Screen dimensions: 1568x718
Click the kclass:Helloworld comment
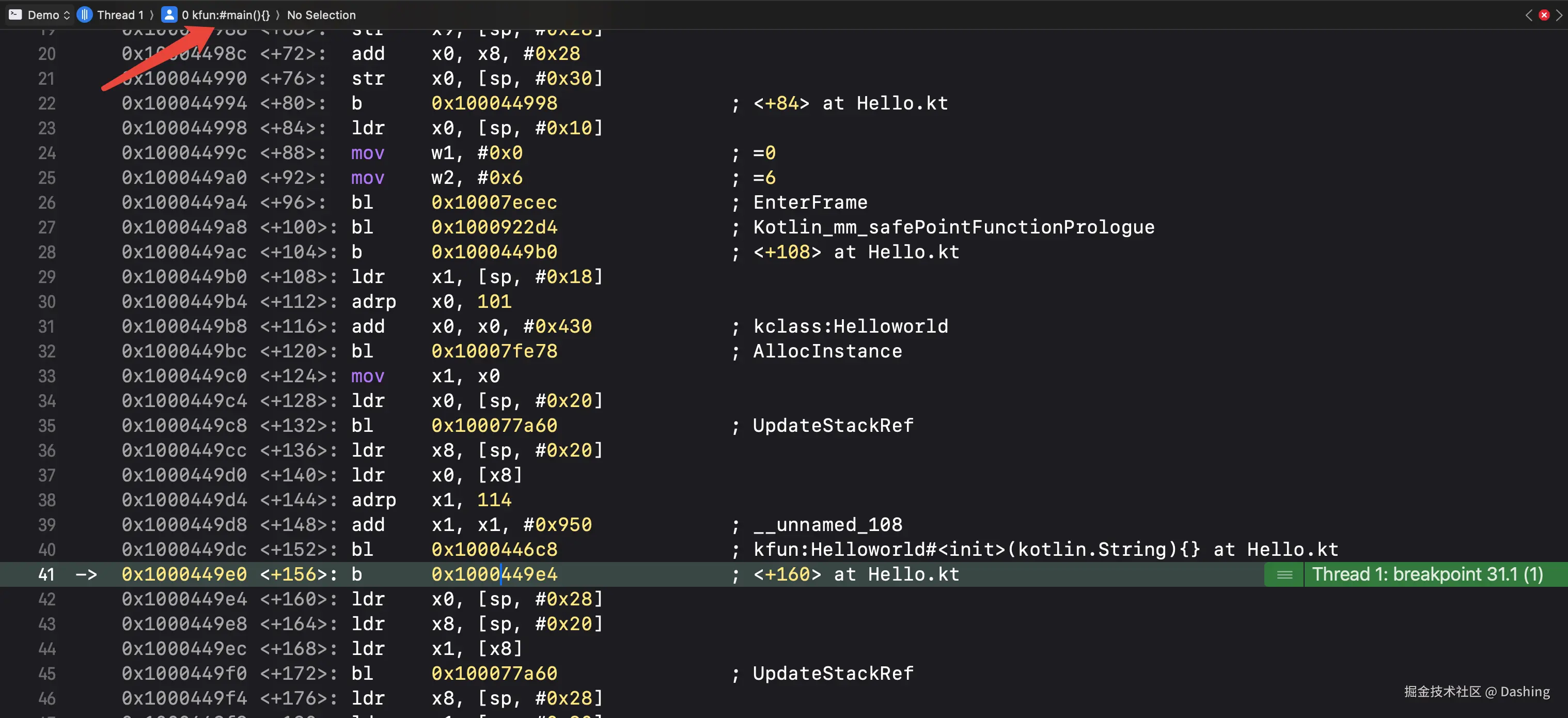pos(850,326)
